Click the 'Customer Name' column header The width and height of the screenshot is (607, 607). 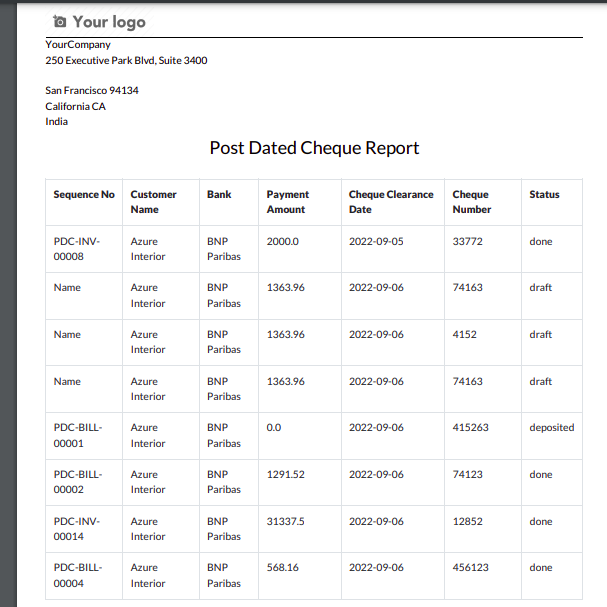point(153,202)
